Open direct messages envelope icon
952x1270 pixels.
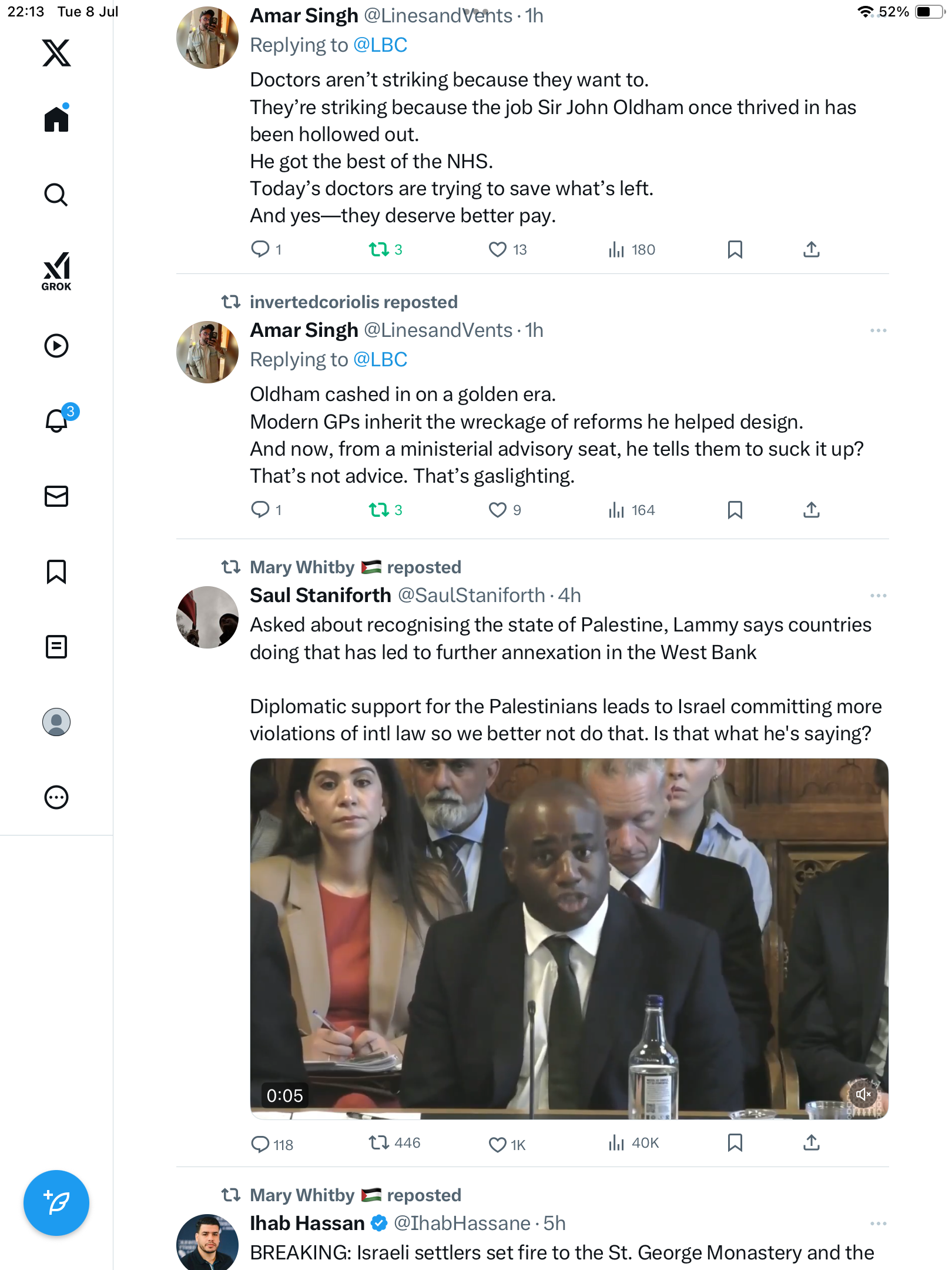coord(56,496)
